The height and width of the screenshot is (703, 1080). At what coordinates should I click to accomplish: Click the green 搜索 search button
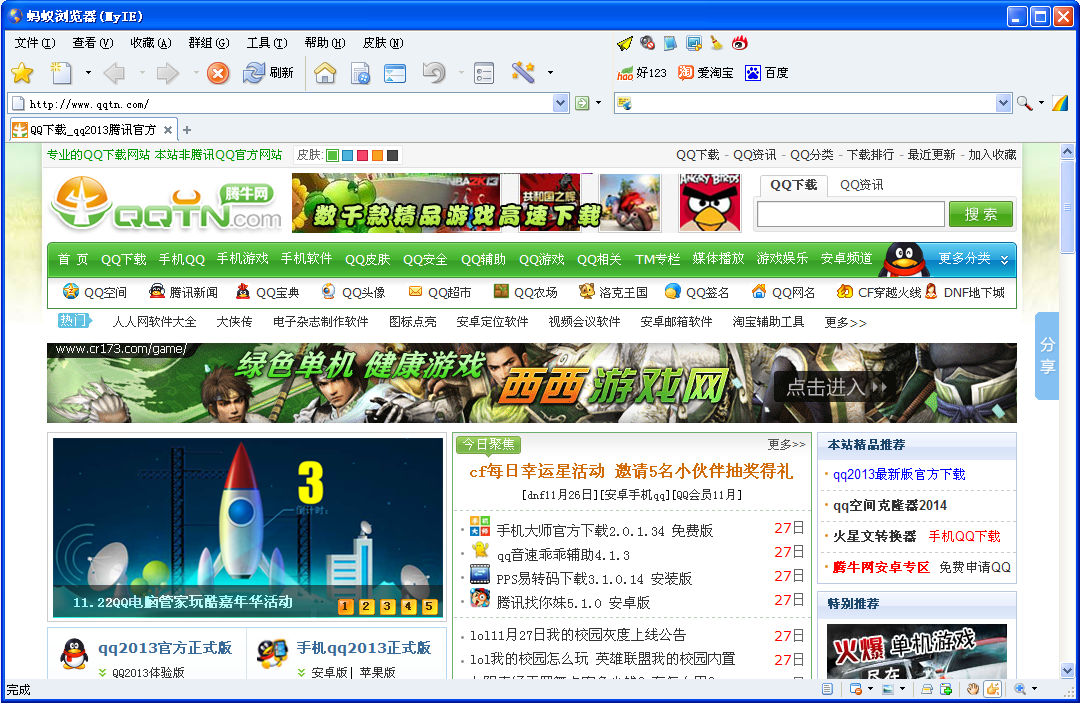click(x=980, y=214)
